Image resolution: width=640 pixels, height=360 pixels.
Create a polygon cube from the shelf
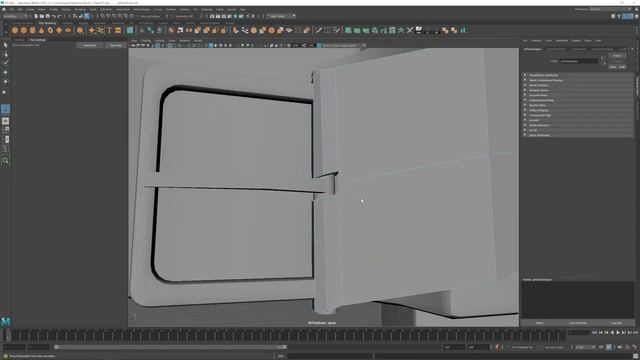point(24,30)
